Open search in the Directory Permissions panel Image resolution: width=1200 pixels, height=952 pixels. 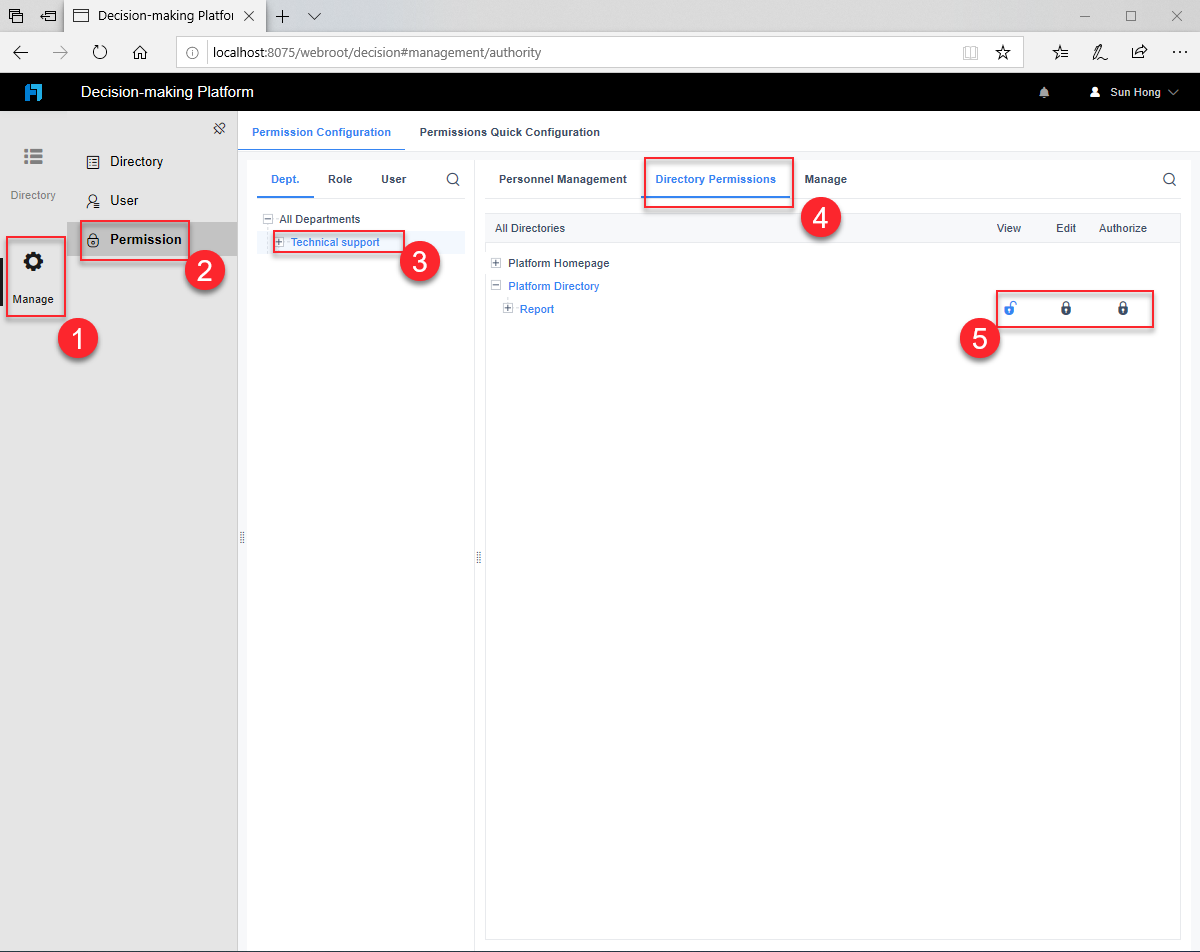(1169, 179)
